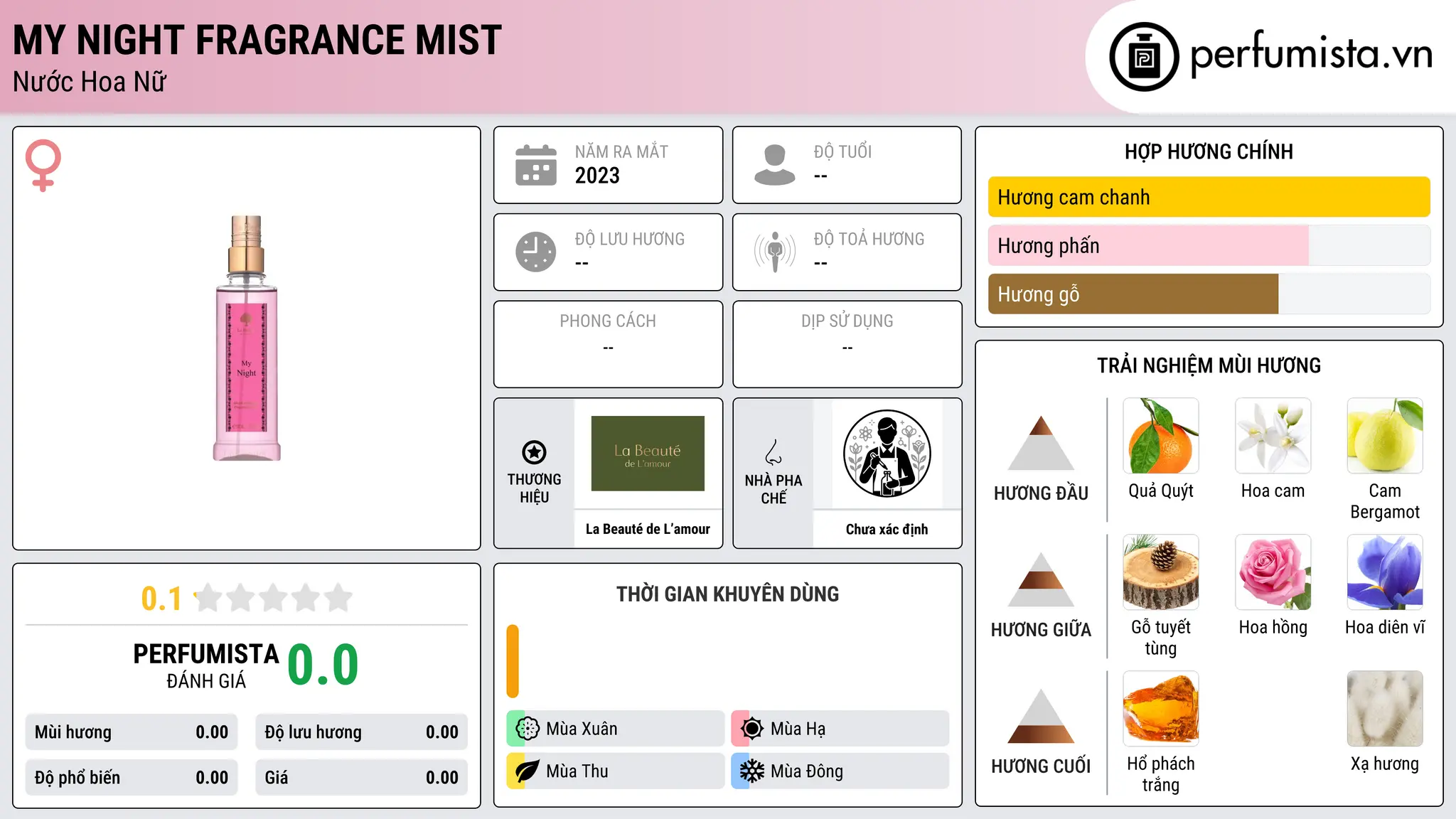Open the perfumista.vn site name
Screen dimensions: 1456x819
[1311, 54]
